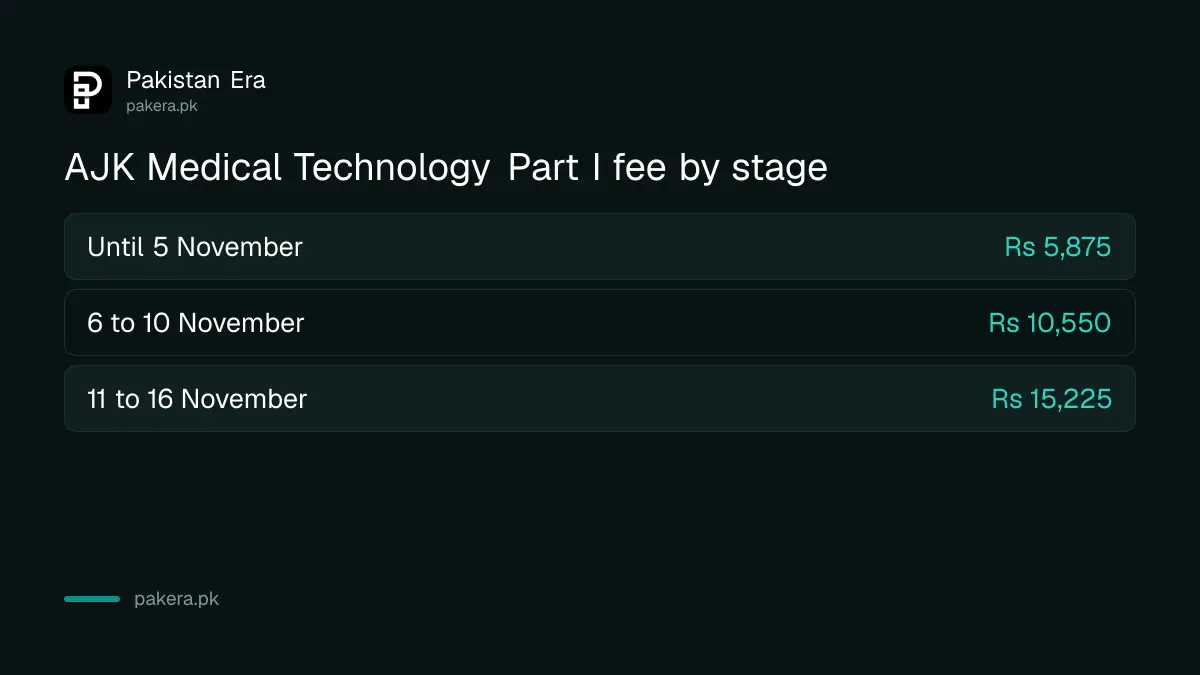
Task: Click the Rs 15,225 fee amount
Action: [x=1052, y=399]
